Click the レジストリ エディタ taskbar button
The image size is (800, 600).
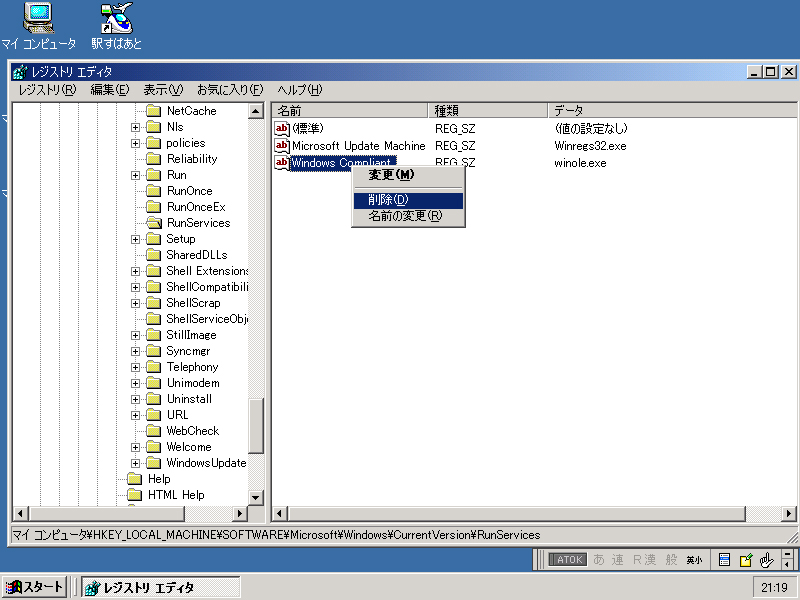coord(160,587)
